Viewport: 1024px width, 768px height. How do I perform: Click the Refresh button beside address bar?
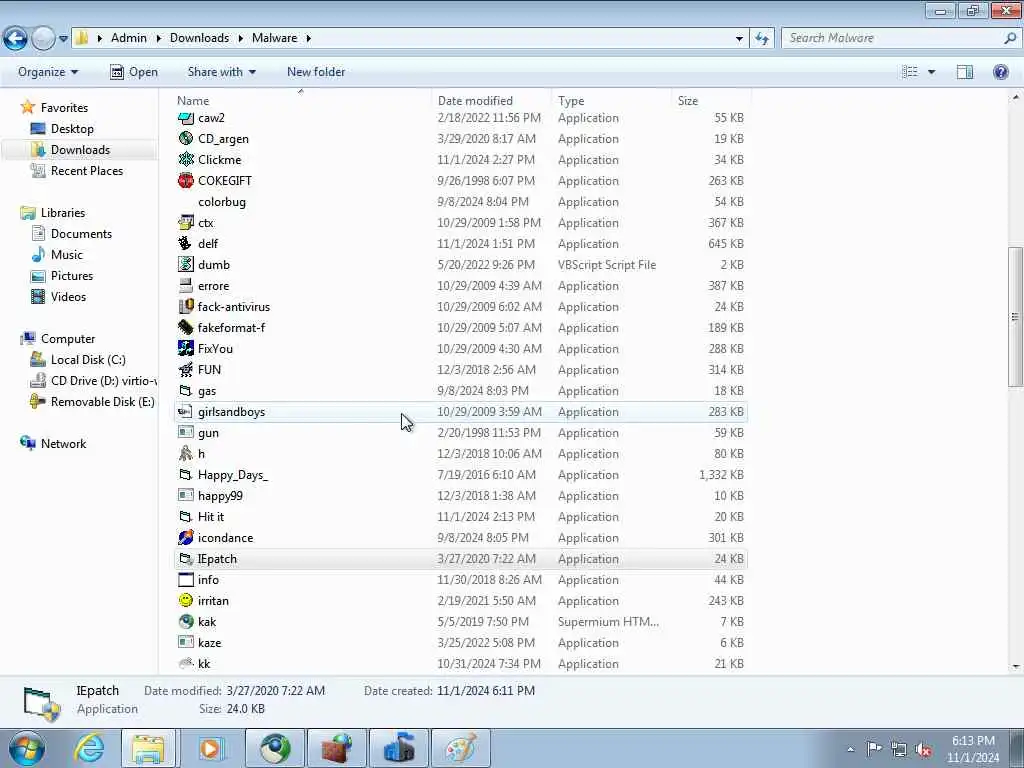(761, 39)
